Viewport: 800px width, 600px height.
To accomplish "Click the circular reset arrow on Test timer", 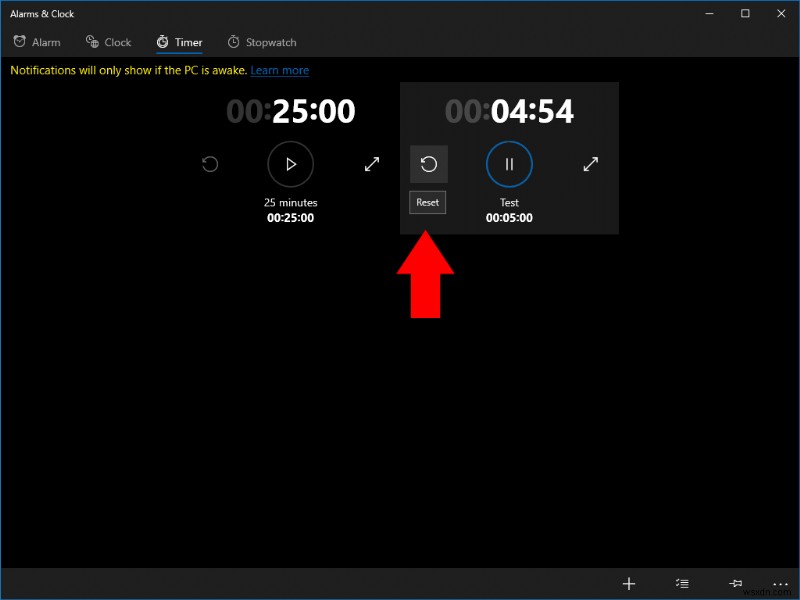I will click(427, 164).
